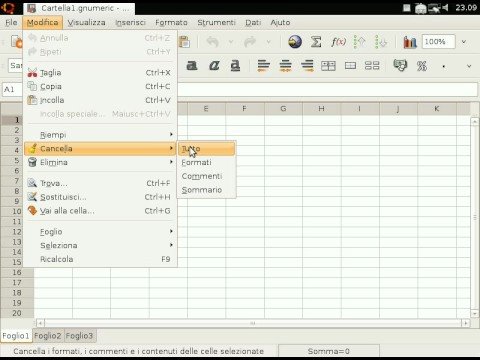Split merged cells icon
This screenshot has width=480, height=360.
(x=372, y=66)
